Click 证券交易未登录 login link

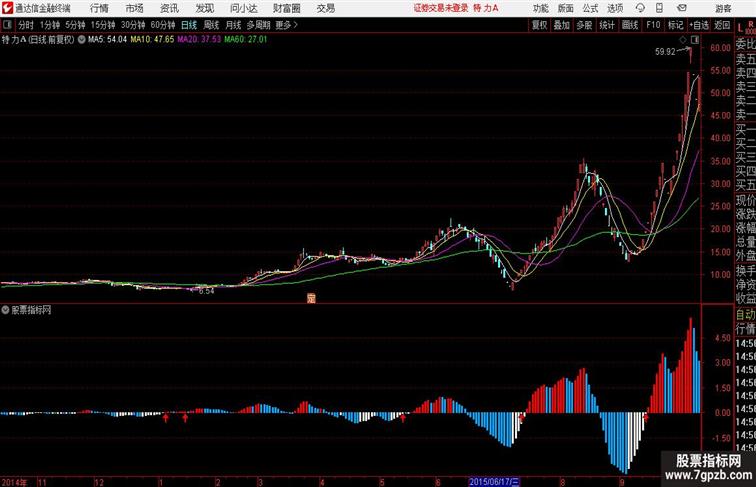point(441,8)
